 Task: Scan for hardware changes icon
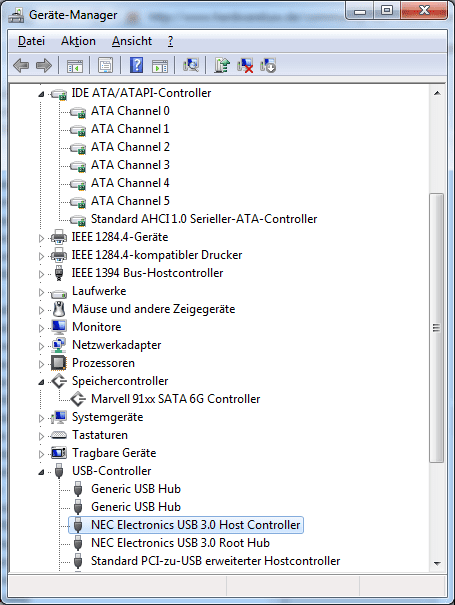[191, 65]
